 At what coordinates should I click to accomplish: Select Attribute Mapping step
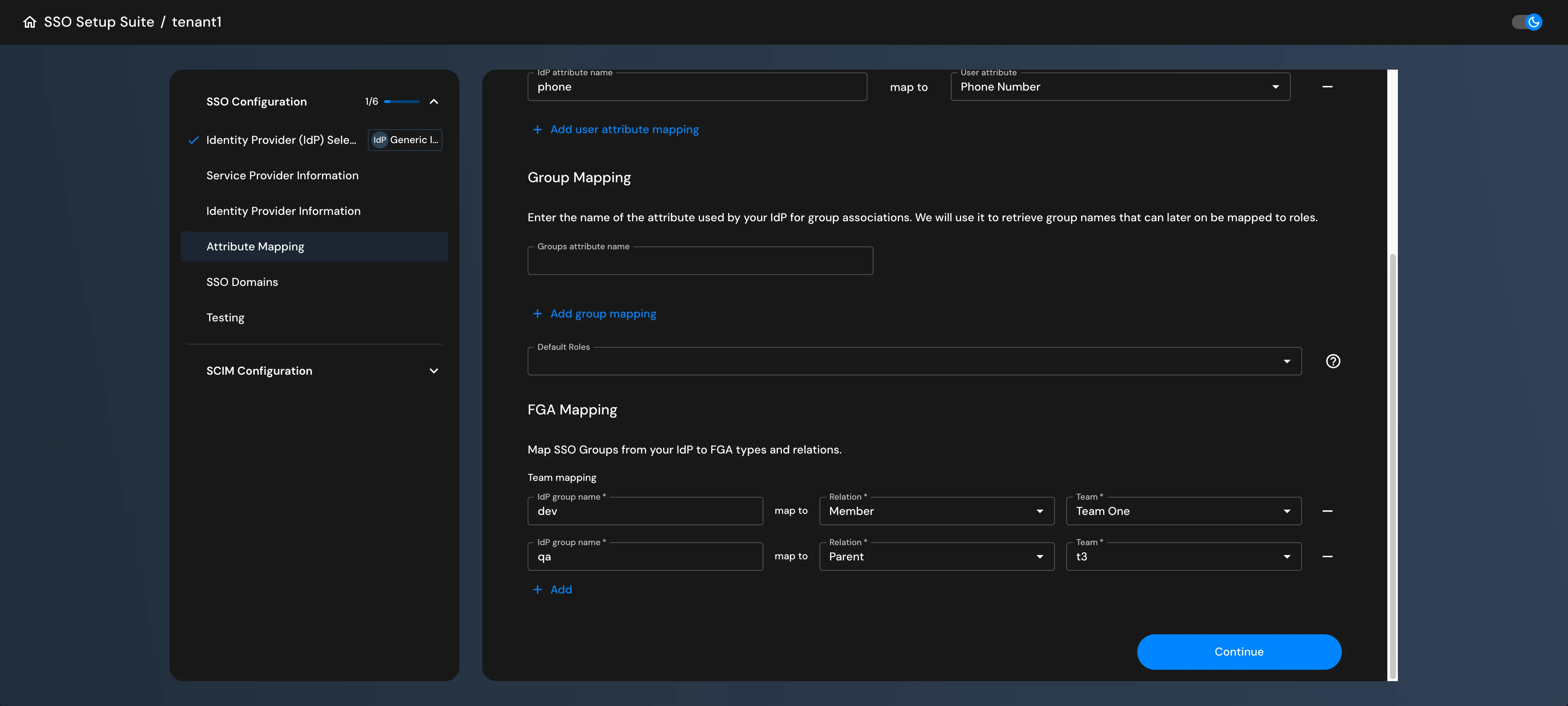coord(314,246)
